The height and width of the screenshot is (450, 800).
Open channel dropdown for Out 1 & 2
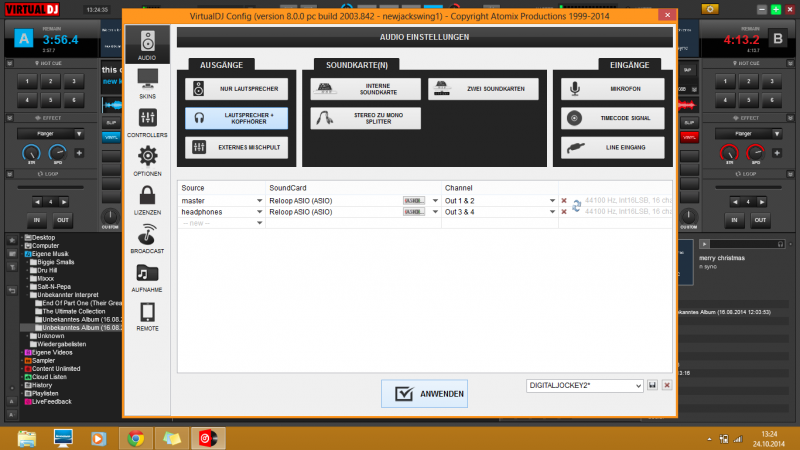(x=552, y=201)
